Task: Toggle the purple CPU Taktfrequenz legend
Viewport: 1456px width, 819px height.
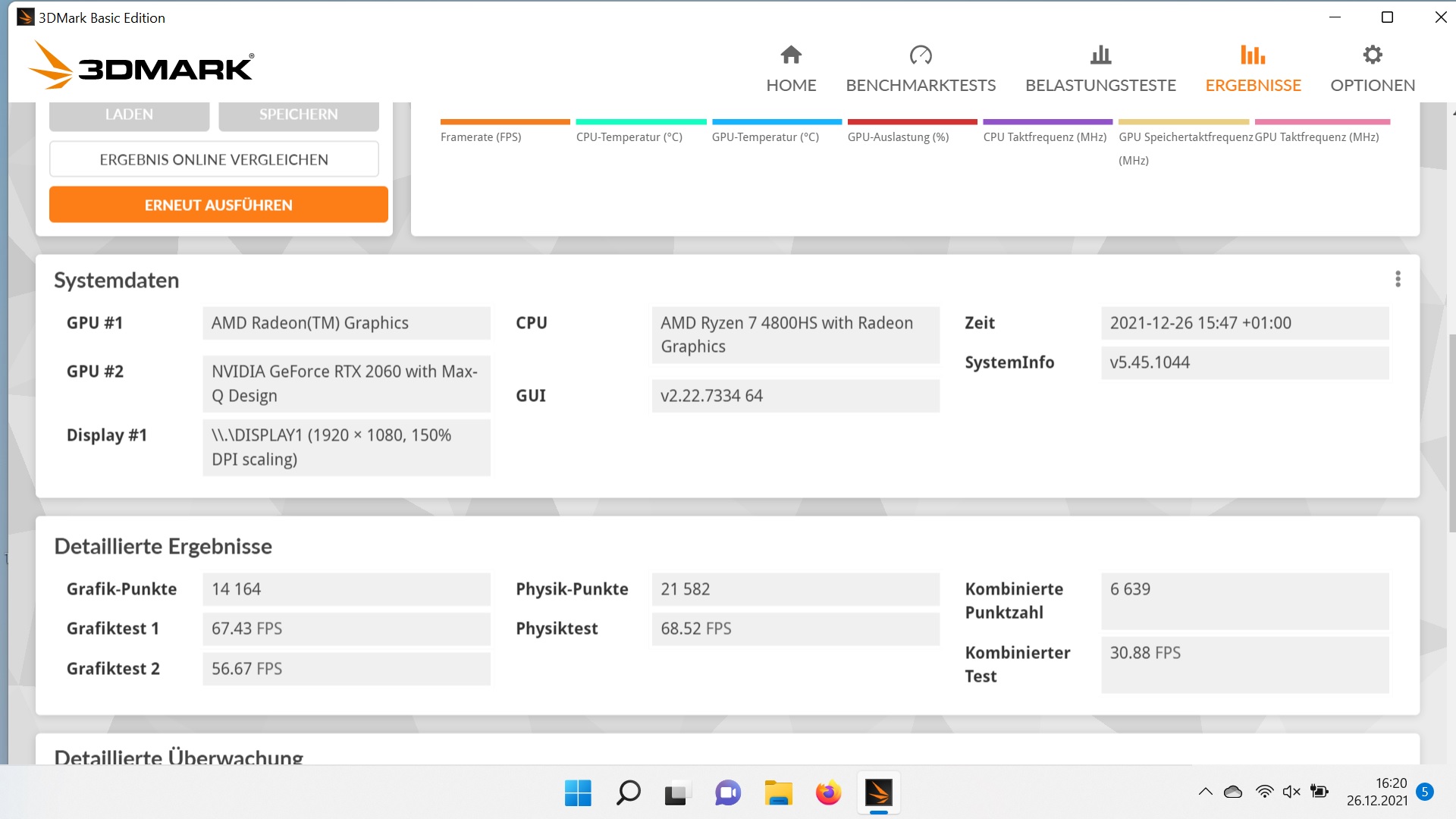Action: click(1047, 131)
